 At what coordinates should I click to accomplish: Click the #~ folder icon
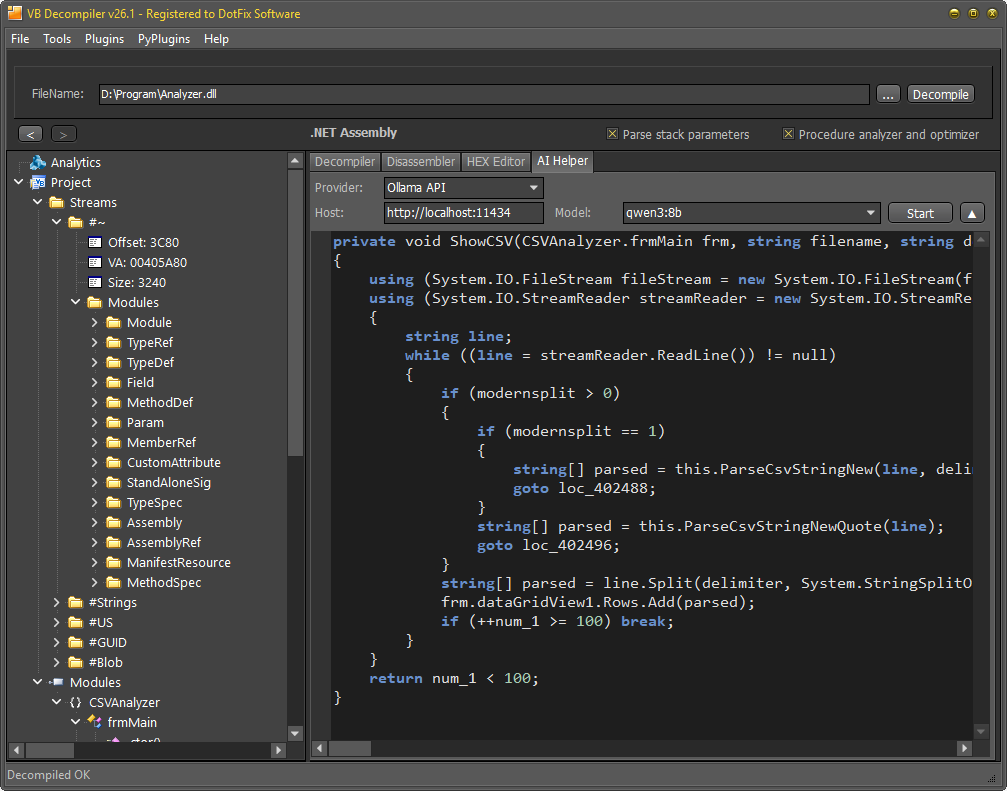pyautogui.click(x=76, y=222)
